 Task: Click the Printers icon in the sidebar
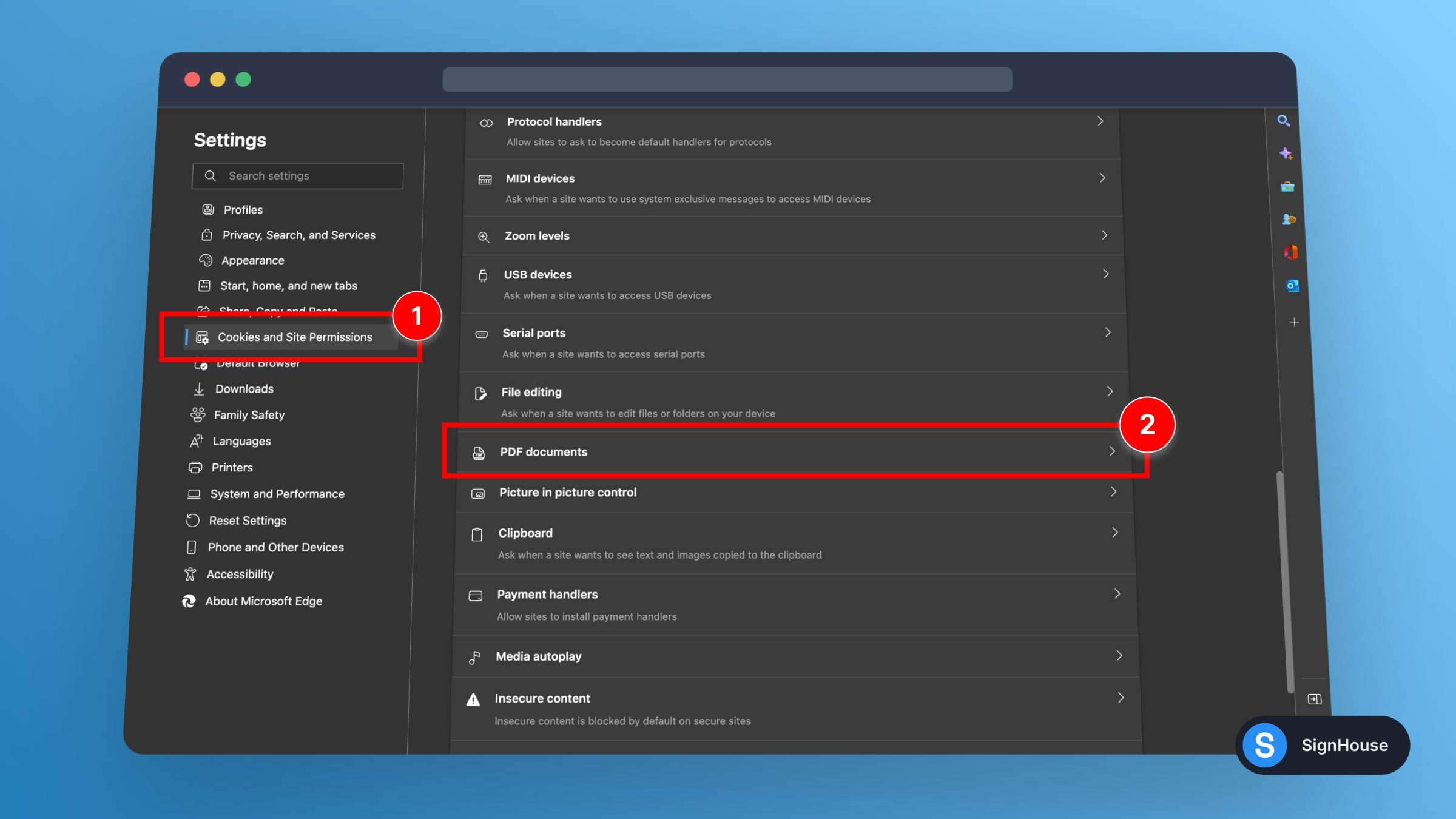[x=195, y=467]
